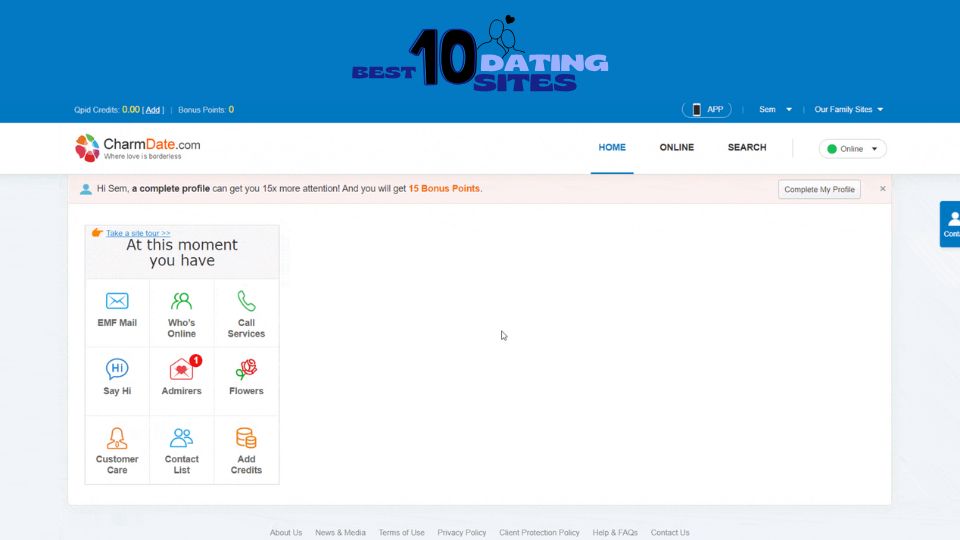Image resolution: width=960 pixels, height=540 pixels.
Task: Open the Online status dropdown
Action: 852,149
